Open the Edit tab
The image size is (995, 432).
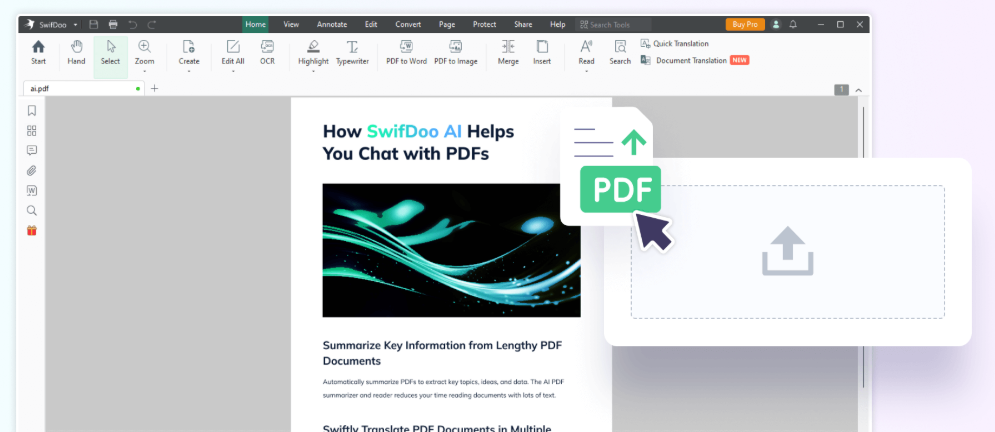point(371,25)
